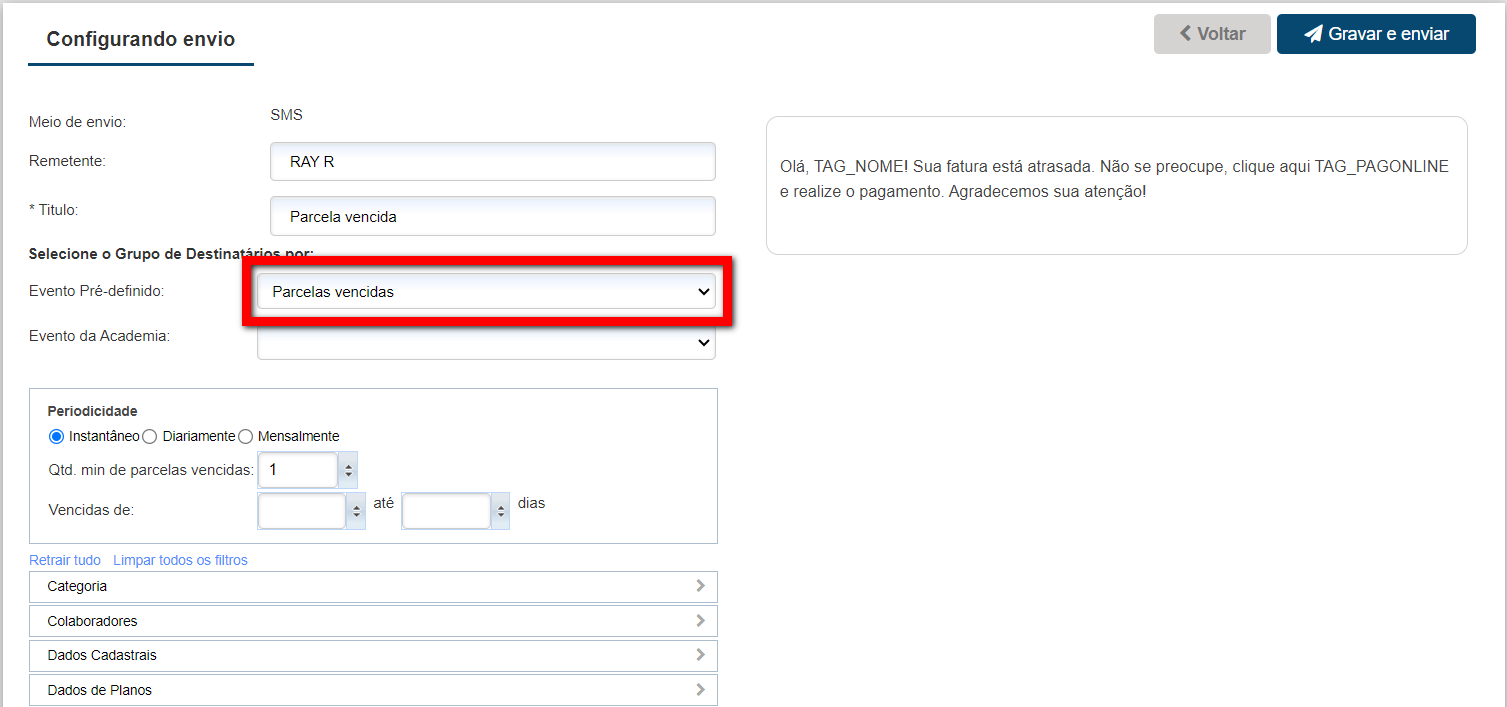Click the Vencidas de start-days spinner
1507x707 pixels.
tap(357, 511)
